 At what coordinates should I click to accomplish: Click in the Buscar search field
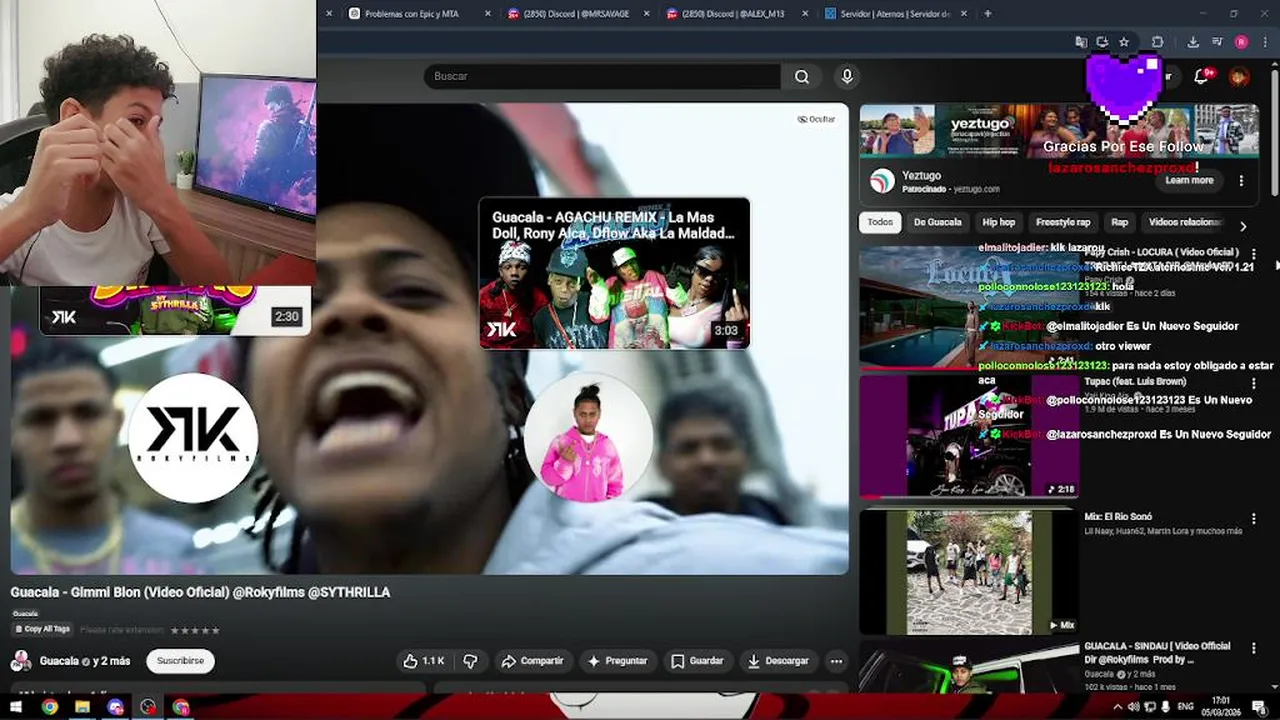pos(602,76)
